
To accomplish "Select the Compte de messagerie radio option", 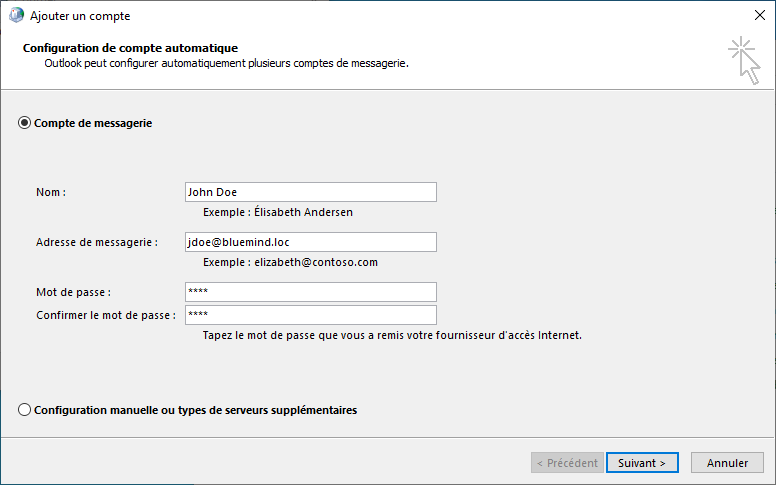I will click(x=25, y=123).
